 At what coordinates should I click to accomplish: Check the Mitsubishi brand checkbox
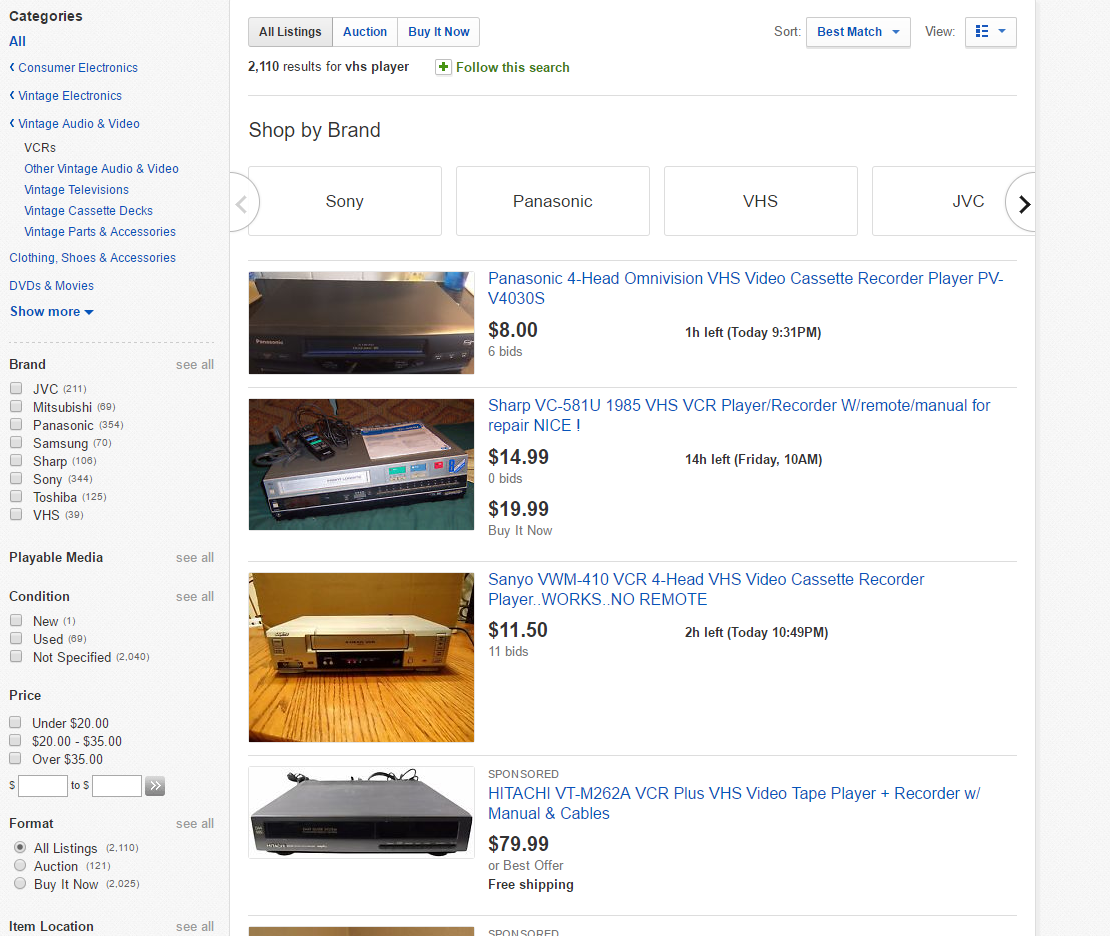point(16,406)
